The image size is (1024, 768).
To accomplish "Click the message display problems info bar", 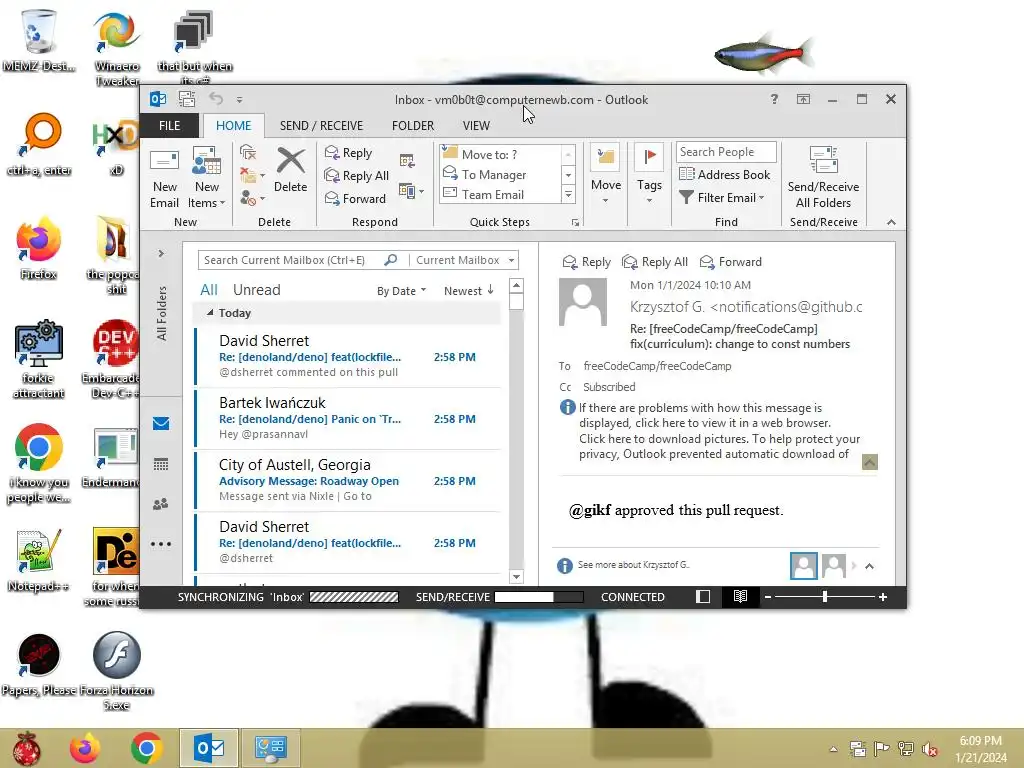I will point(712,431).
